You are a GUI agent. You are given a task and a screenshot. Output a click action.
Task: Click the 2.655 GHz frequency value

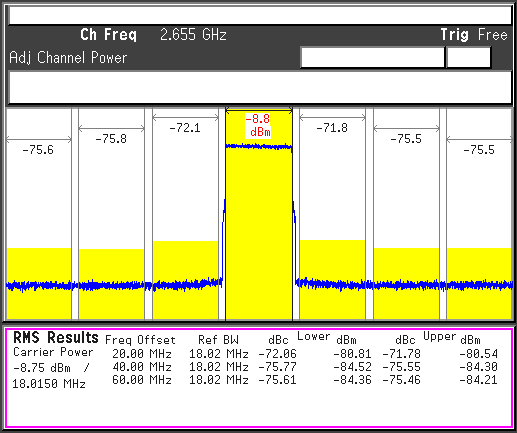pos(193,35)
